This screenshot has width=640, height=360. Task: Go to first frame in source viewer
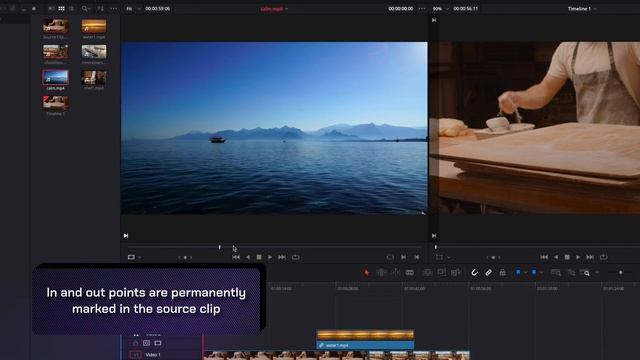tap(236, 257)
